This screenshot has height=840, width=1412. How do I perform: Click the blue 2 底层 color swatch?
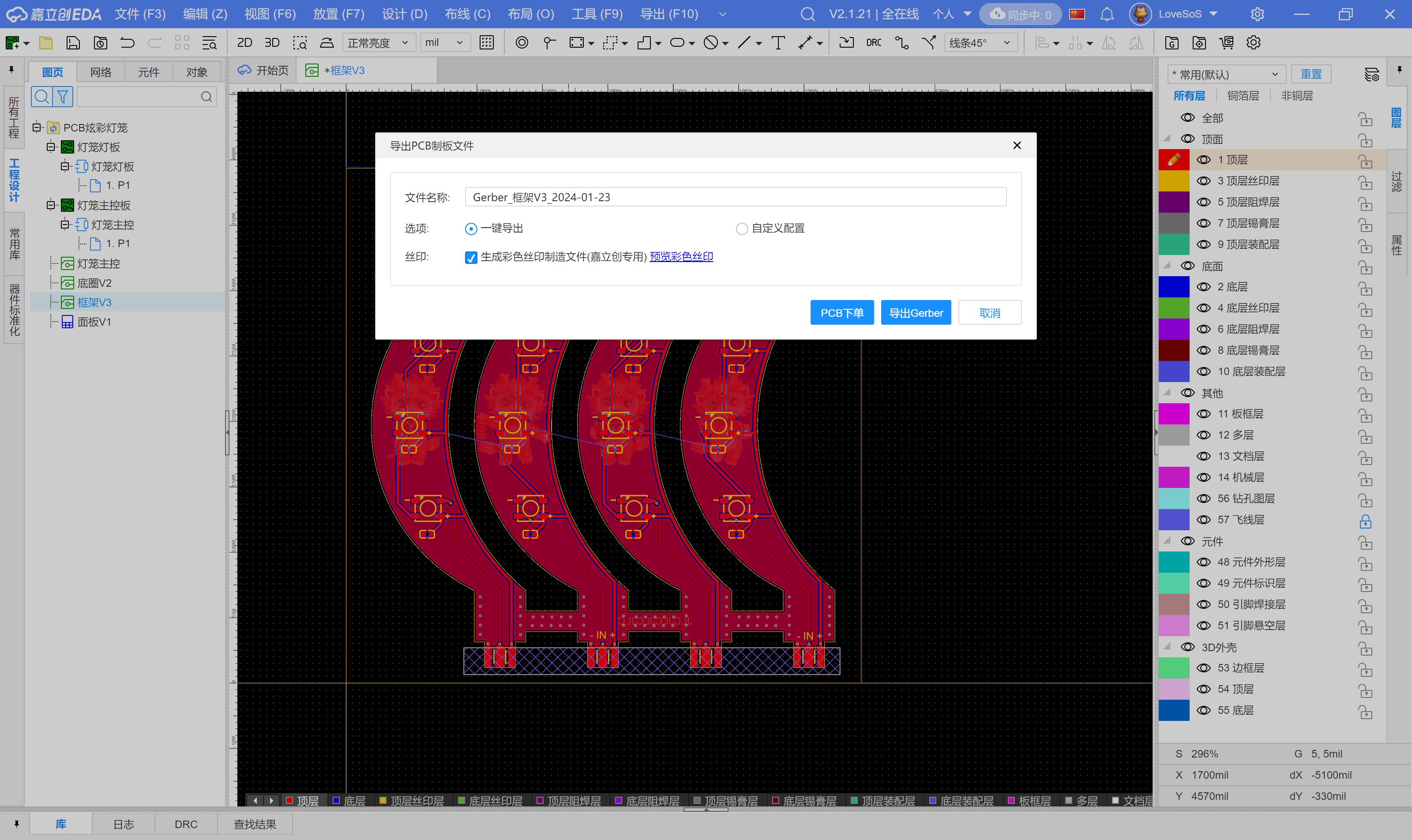click(1174, 287)
